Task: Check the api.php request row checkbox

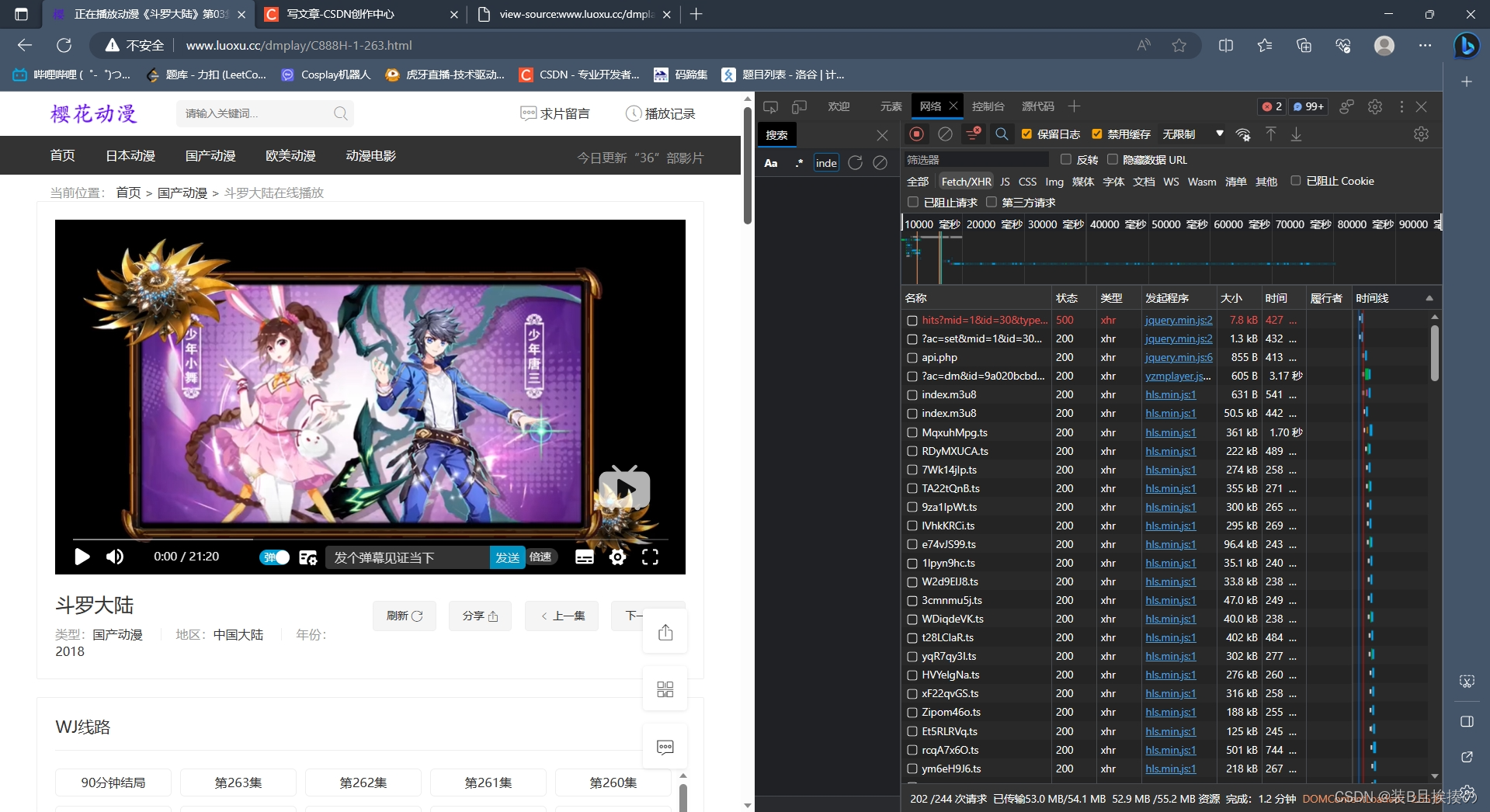Action: coord(912,358)
